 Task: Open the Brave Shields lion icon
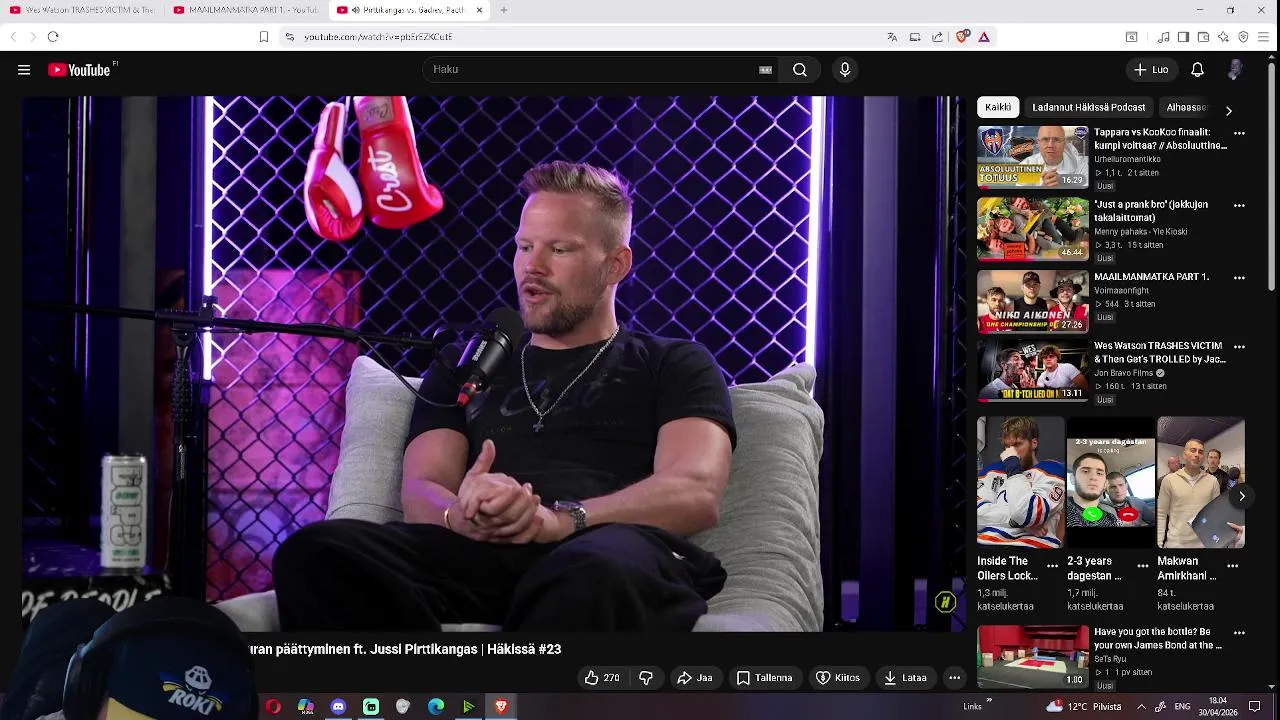point(962,37)
